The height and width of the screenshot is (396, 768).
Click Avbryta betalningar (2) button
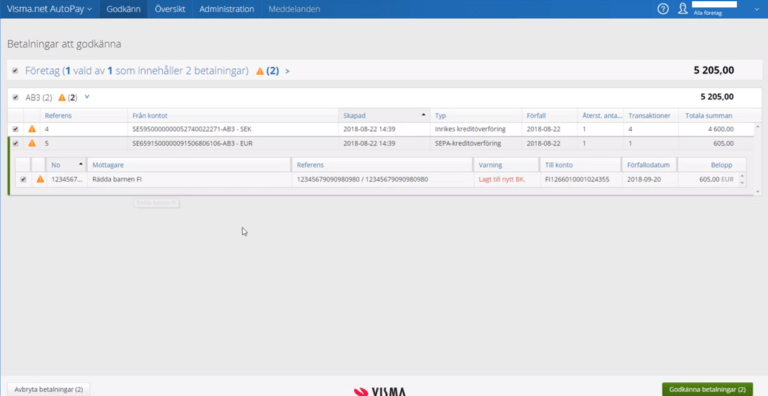[x=49, y=390]
